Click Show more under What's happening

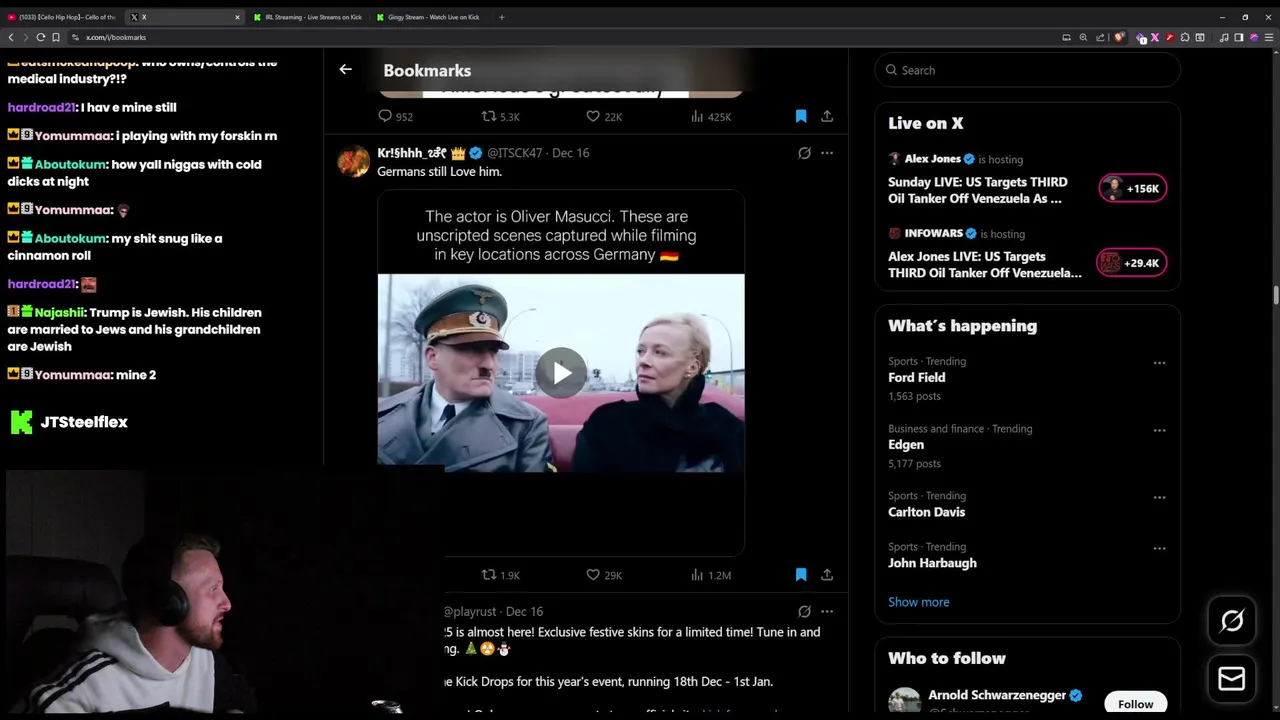tap(918, 602)
